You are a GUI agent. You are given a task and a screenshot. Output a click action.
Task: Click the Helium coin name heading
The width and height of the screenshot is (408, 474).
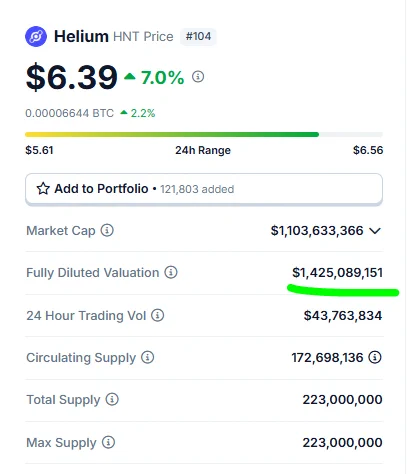(81, 36)
